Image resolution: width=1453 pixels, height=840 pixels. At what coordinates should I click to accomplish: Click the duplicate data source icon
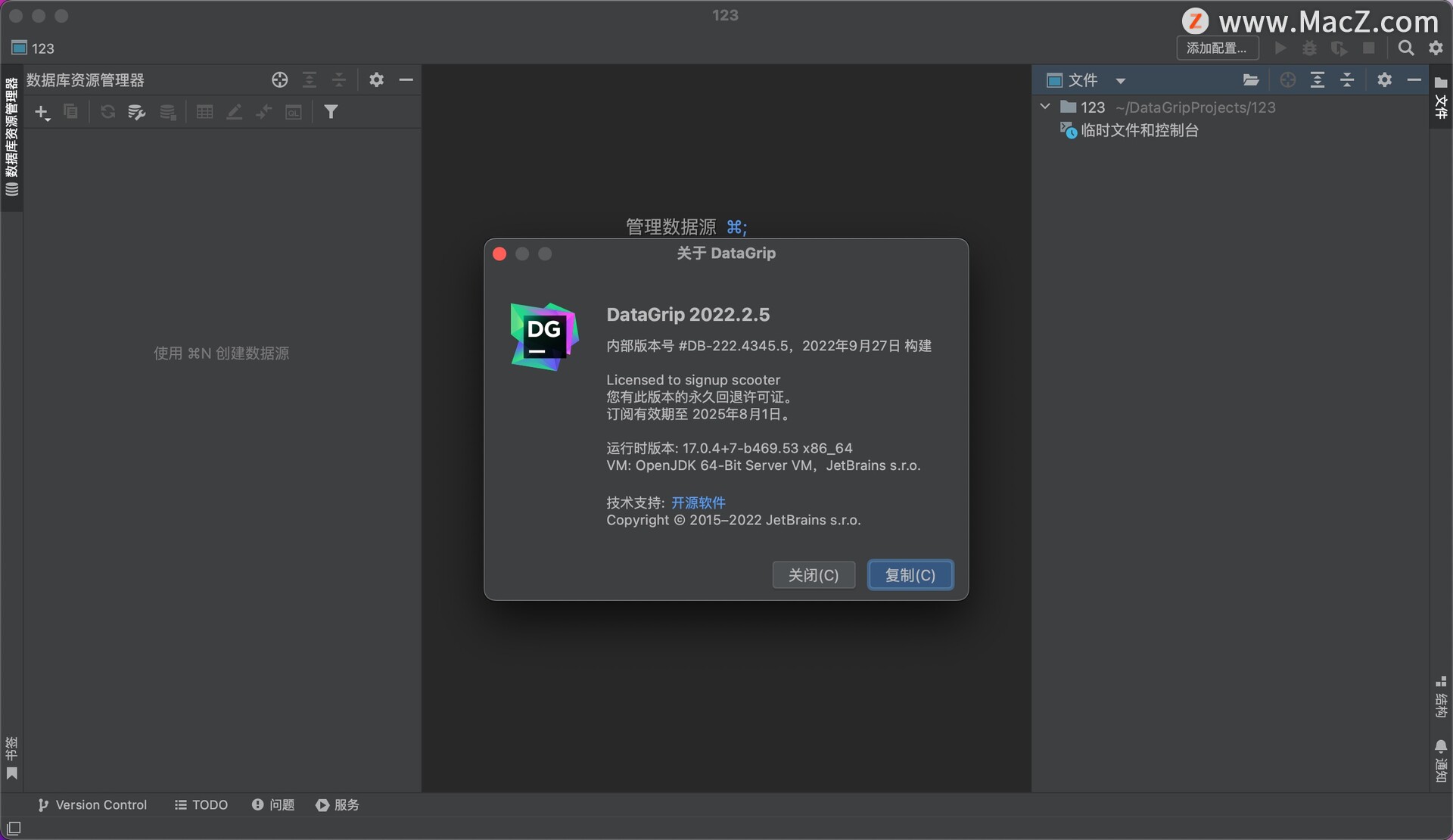(x=70, y=112)
